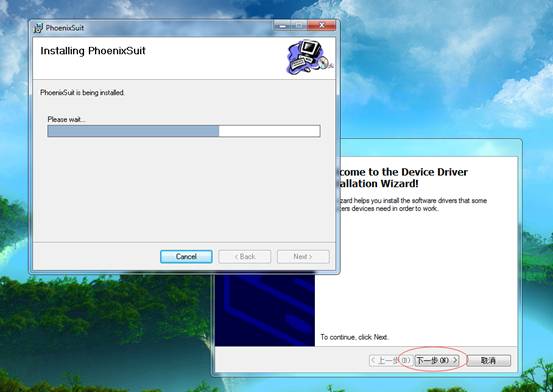Click the PhoenixSuit is being installed message
Viewport: 553px width, 392px height.
[x=82, y=93]
